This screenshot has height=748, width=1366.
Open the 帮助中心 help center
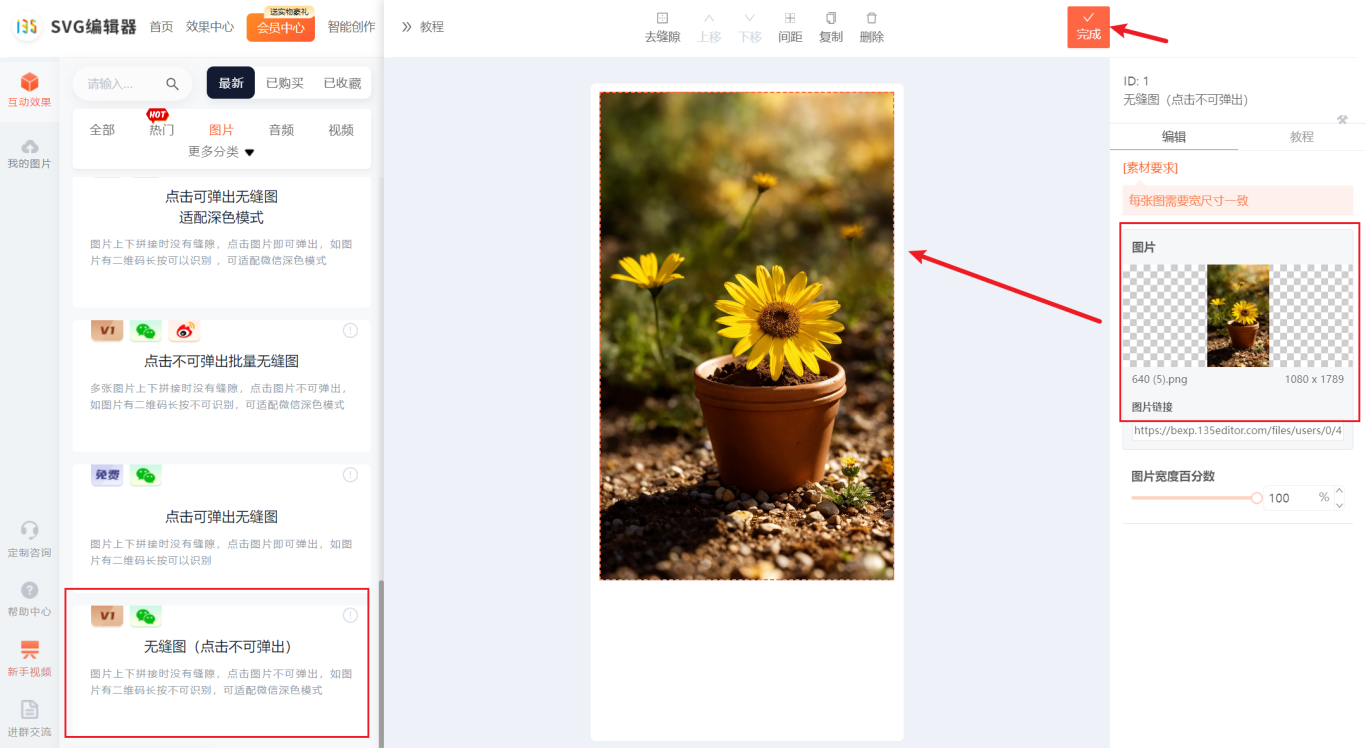[29, 600]
